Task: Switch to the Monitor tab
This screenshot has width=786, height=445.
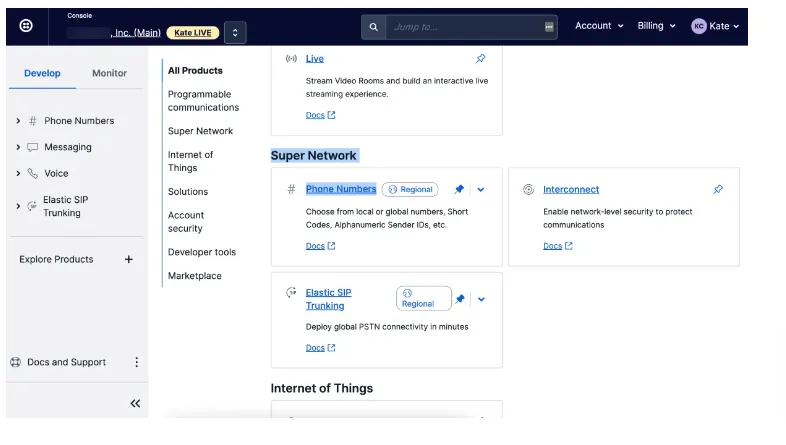Action: point(109,73)
